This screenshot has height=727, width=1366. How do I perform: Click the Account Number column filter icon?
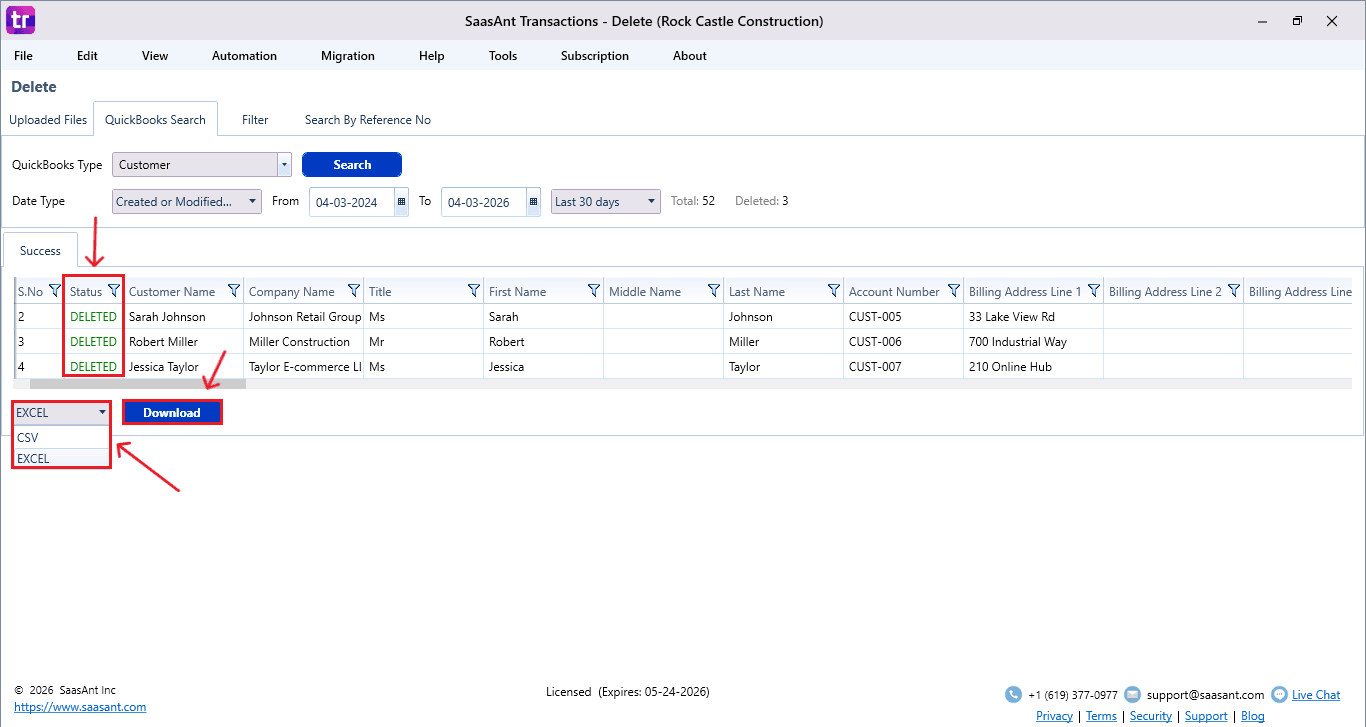pyautogui.click(x=954, y=291)
